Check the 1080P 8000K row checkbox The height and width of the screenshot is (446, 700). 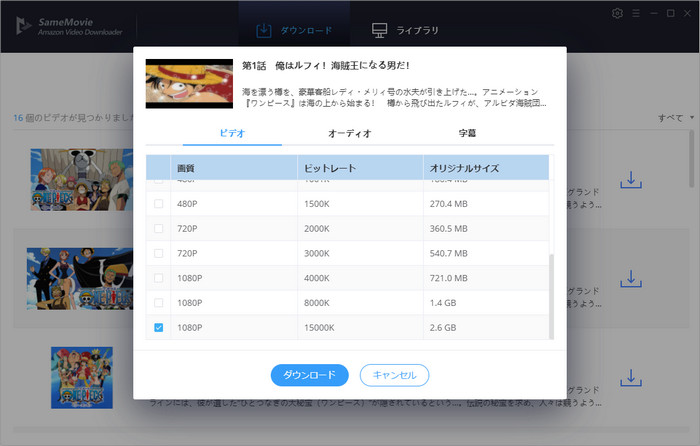(x=158, y=303)
